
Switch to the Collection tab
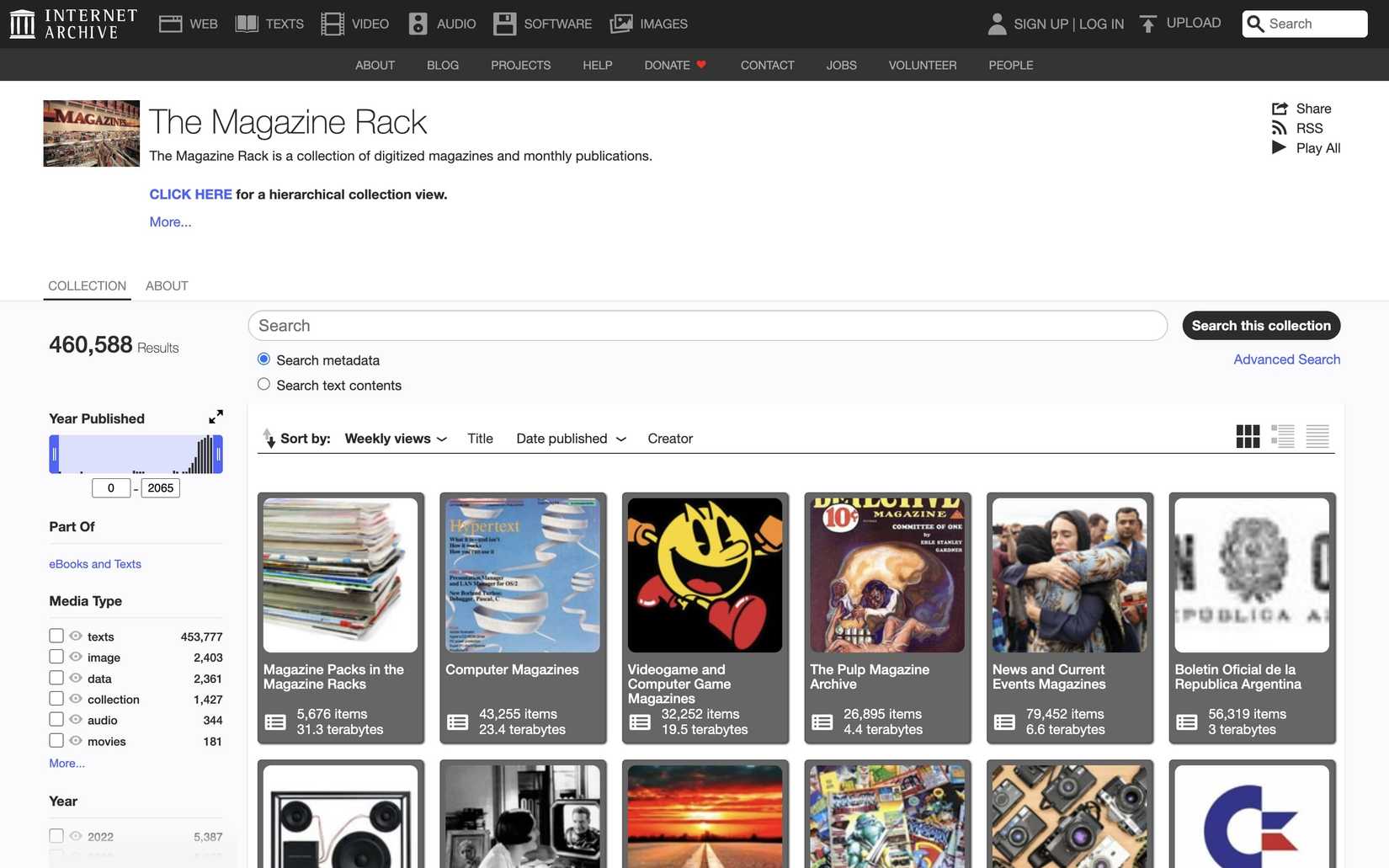pos(87,285)
